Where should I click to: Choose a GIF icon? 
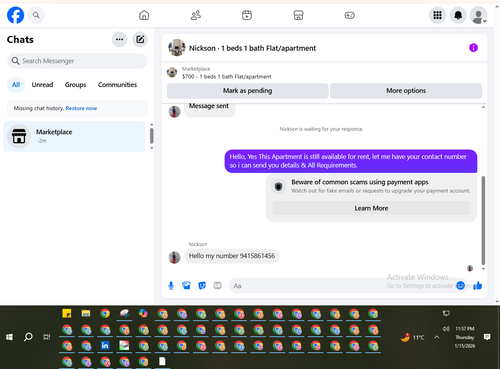point(217,286)
